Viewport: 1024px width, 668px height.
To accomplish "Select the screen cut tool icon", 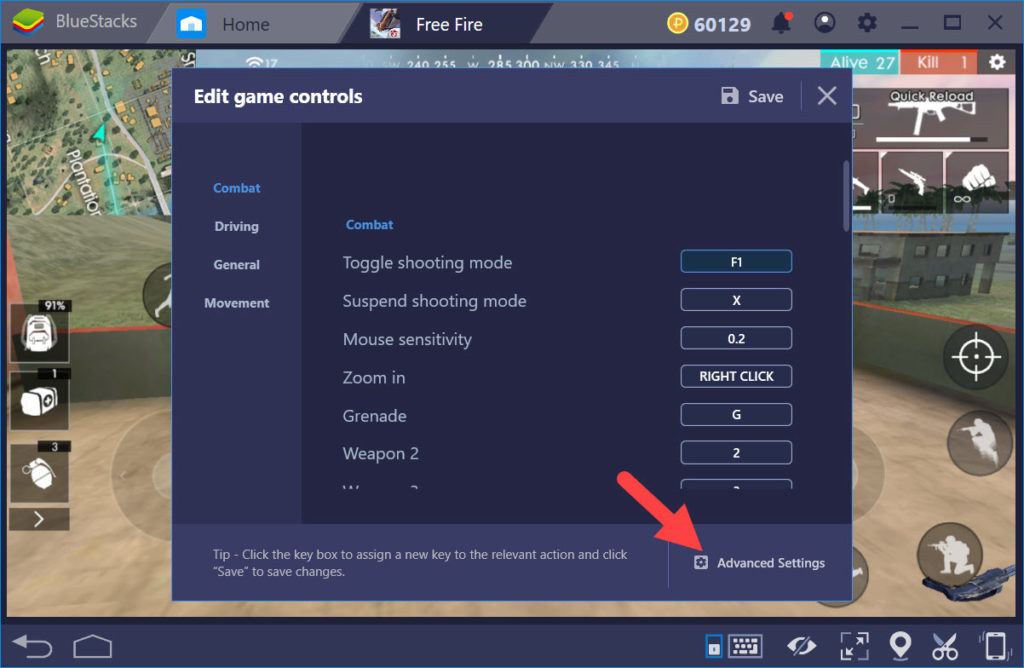I will pos(945,648).
